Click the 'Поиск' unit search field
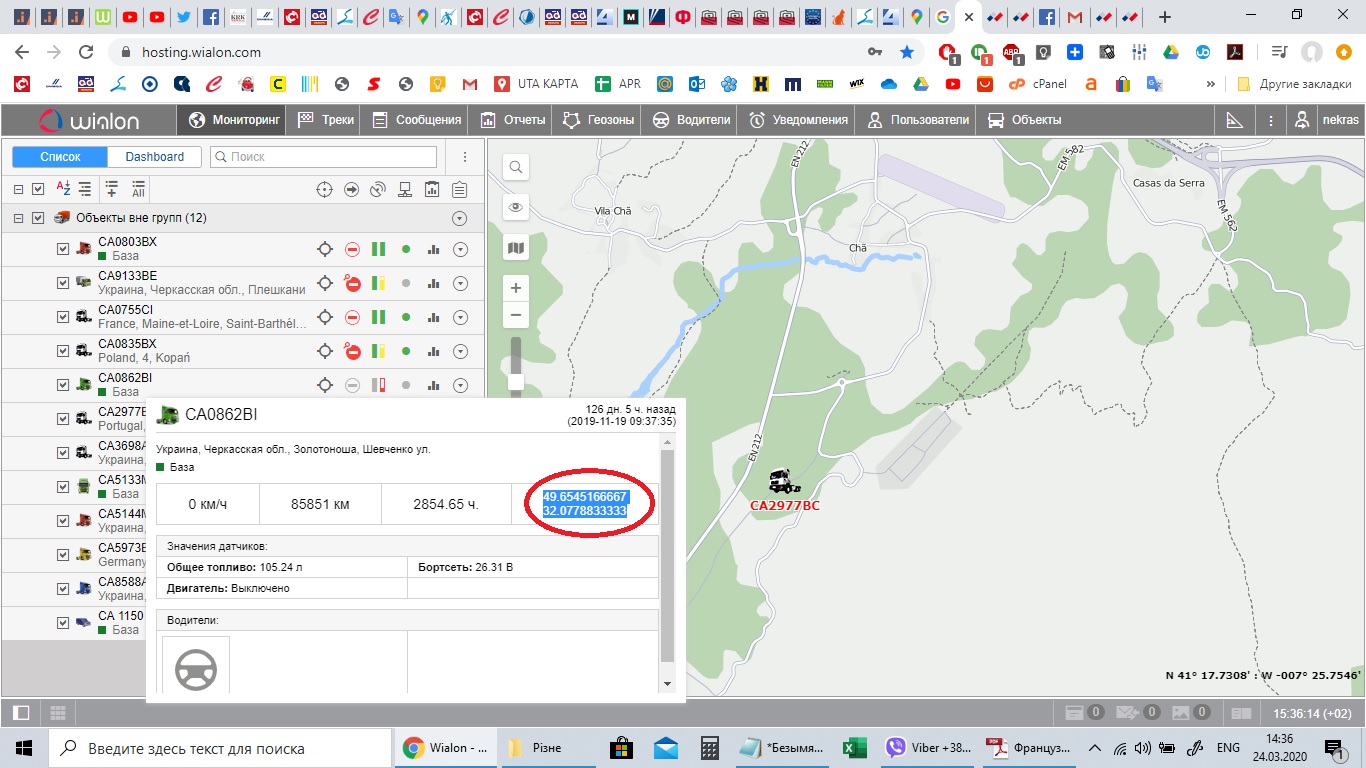Screen dimensions: 1366x768 [330, 157]
